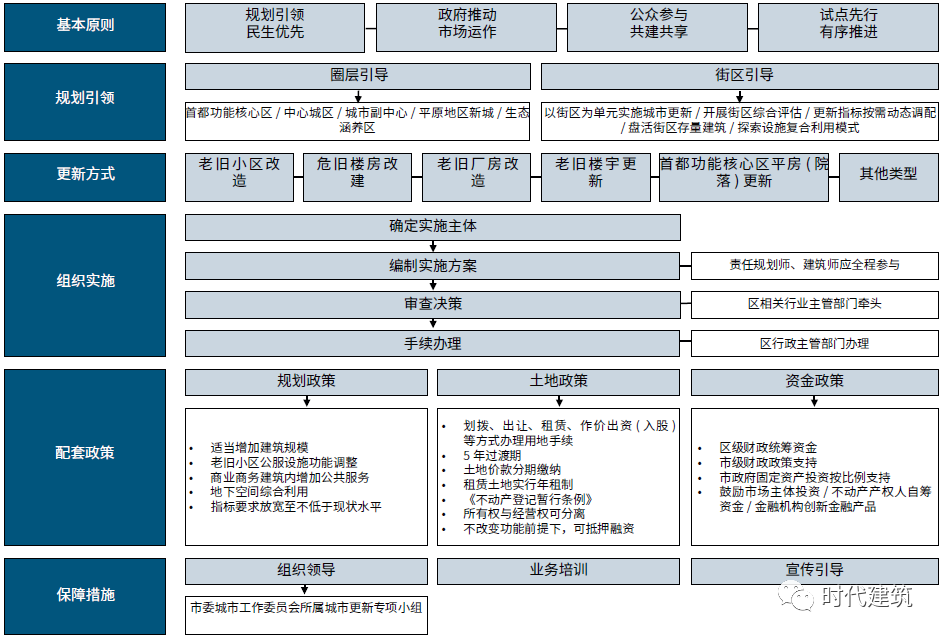Image resolution: width=943 pixels, height=638 pixels.
Task: Click the 配套政策 category box
Action: [85, 457]
